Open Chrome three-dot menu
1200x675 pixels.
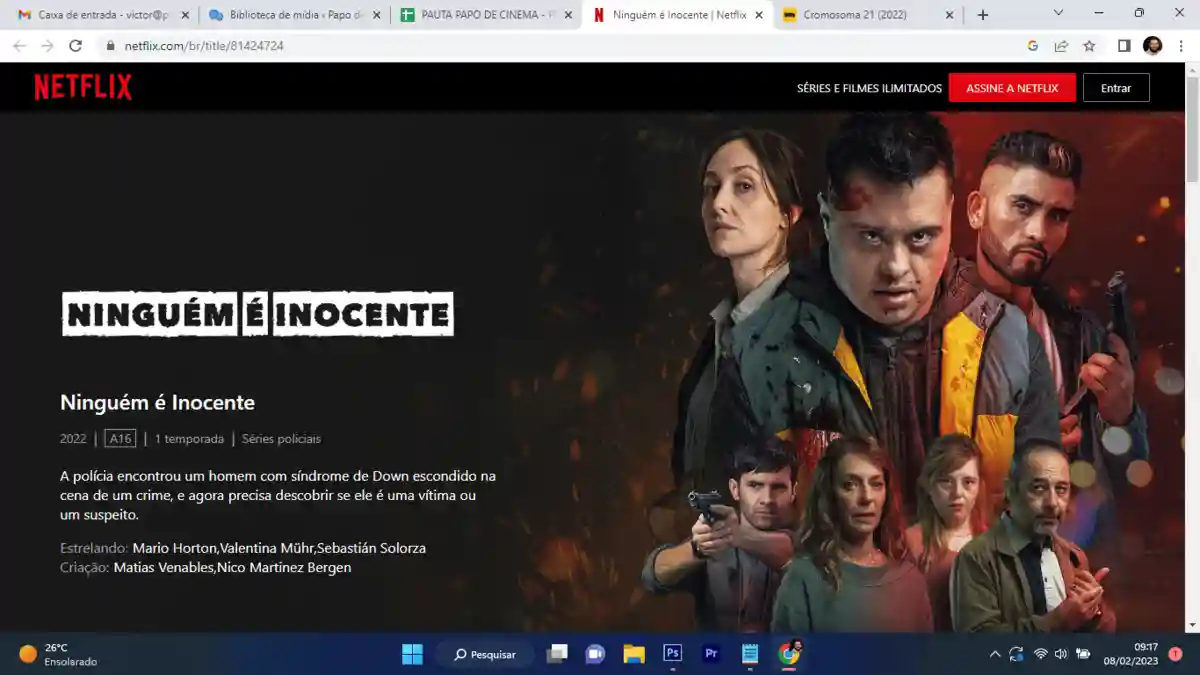click(x=1179, y=46)
